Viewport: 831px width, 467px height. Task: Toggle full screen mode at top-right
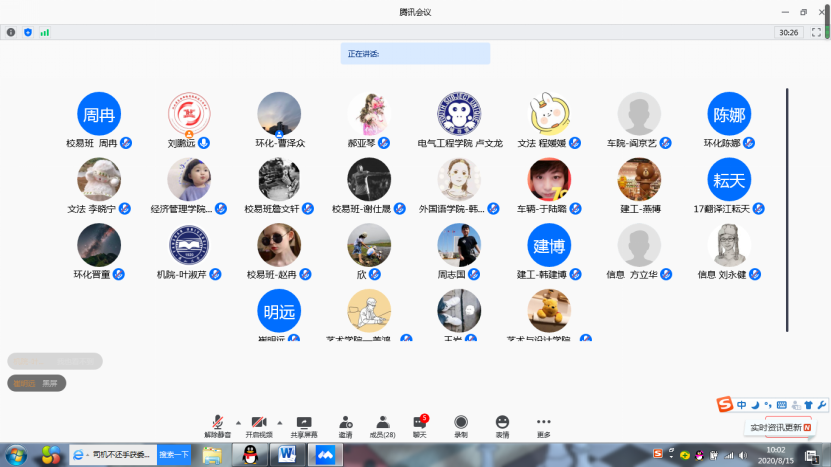pos(815,32)
